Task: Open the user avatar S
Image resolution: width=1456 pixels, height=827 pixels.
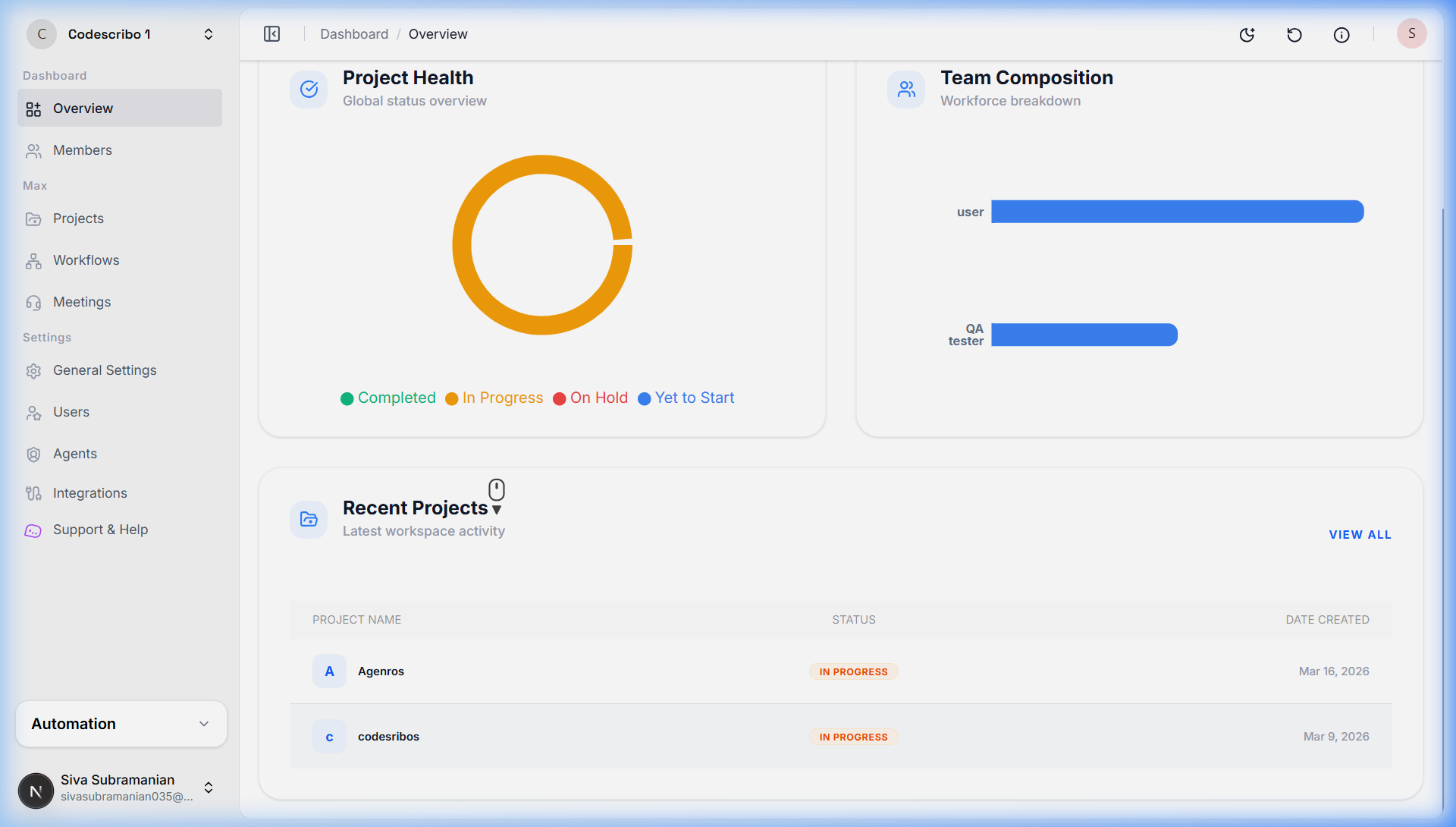Action: tap(1411, 34)
